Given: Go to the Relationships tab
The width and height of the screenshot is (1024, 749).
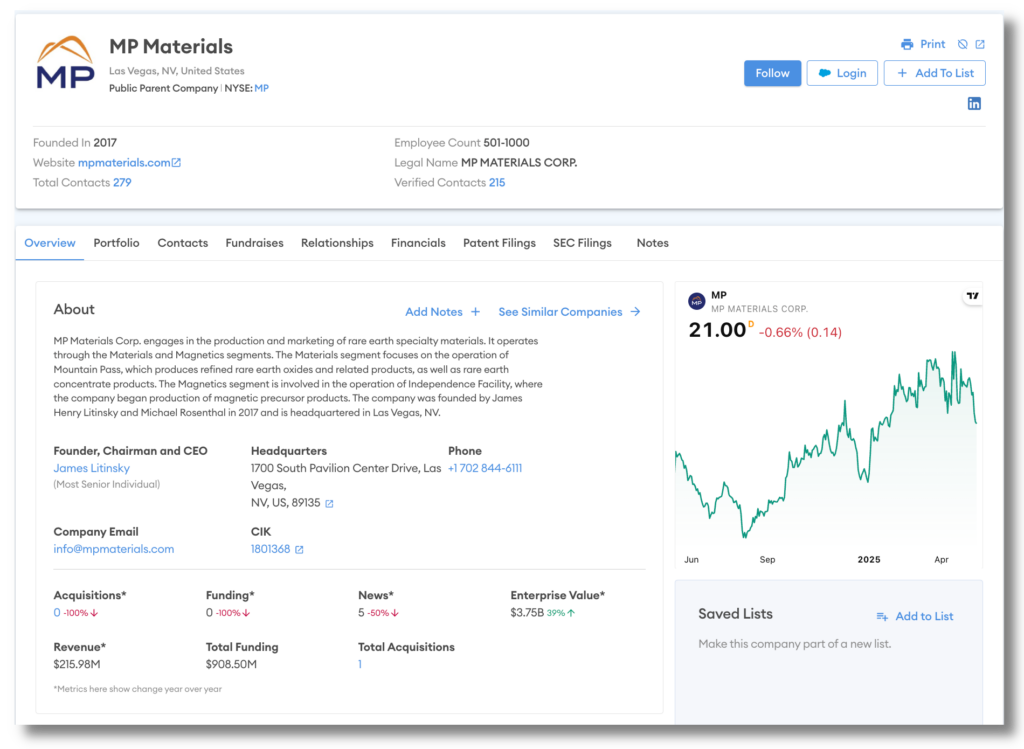Looking at the screenshot, I should tap(337, 243).
